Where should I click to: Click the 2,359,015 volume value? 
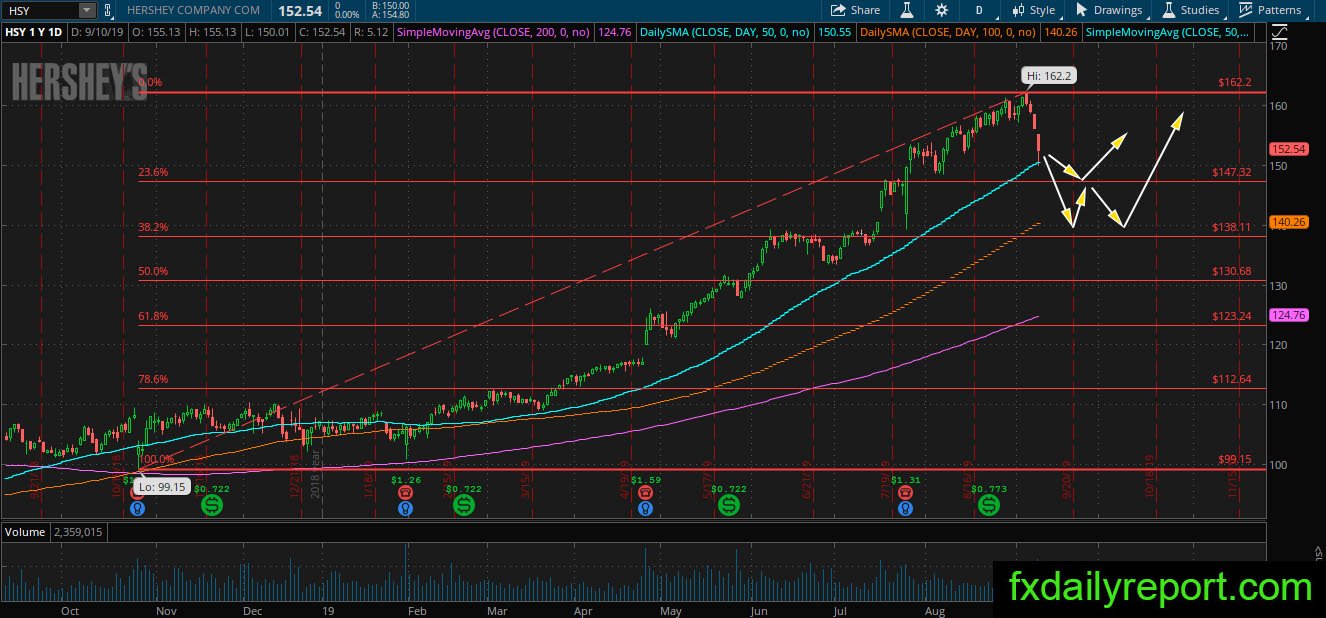(x=78, y=532)
